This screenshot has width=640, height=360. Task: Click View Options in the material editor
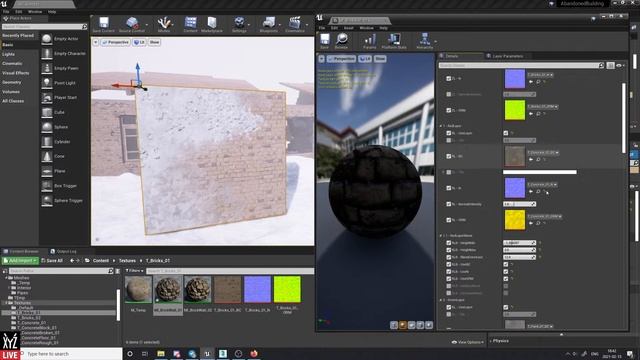pyautogui.click(x=468, y=342)
